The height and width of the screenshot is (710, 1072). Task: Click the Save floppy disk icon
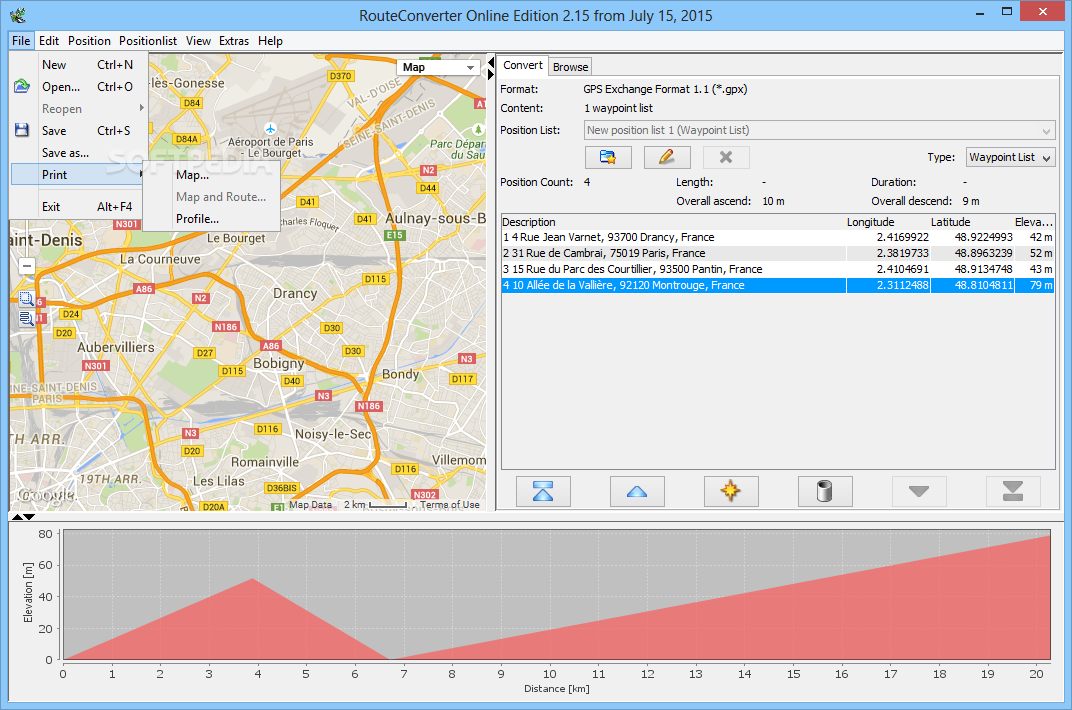coord(21,130)
